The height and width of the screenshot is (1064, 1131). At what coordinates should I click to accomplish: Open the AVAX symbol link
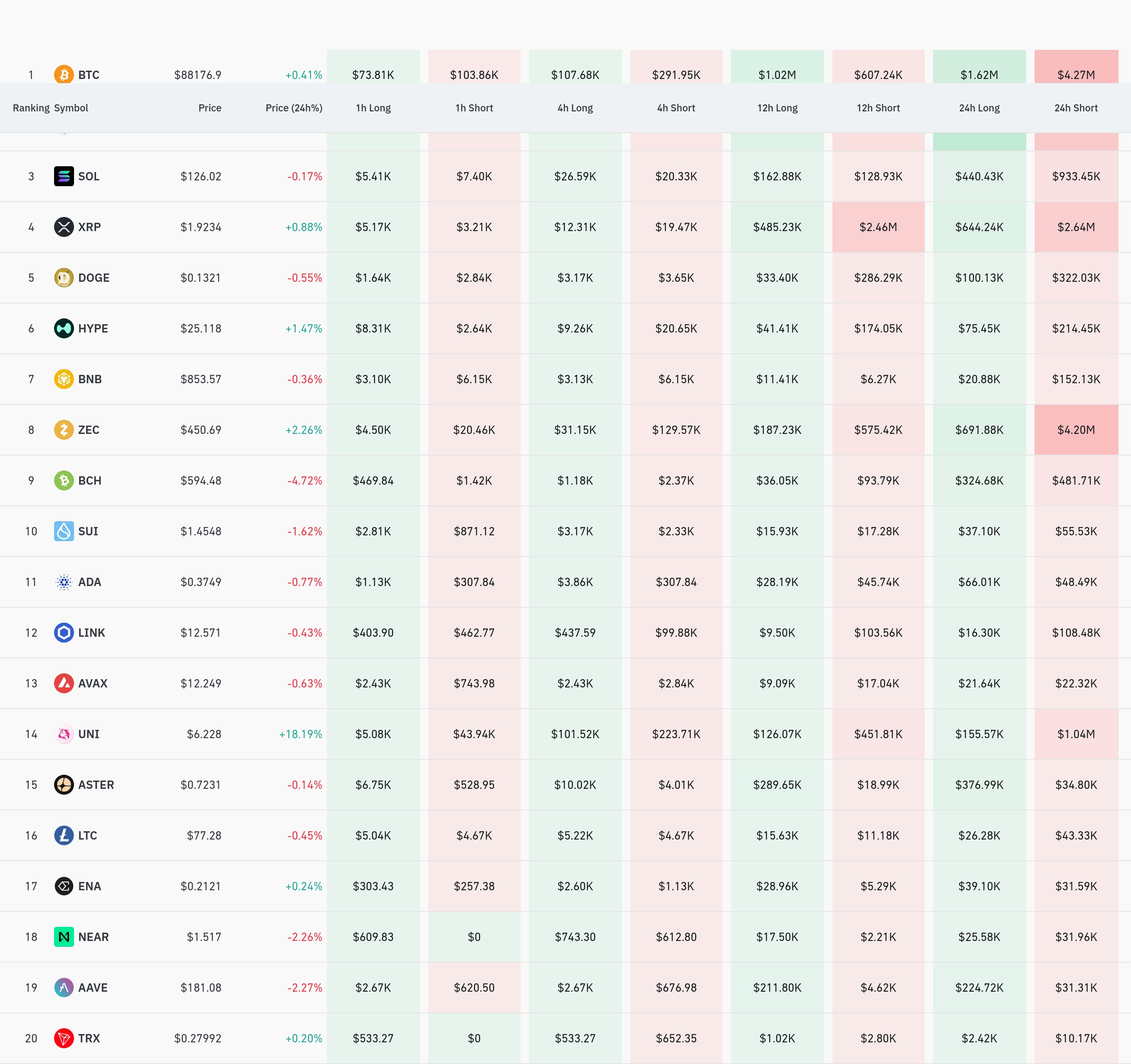[93, 683]
